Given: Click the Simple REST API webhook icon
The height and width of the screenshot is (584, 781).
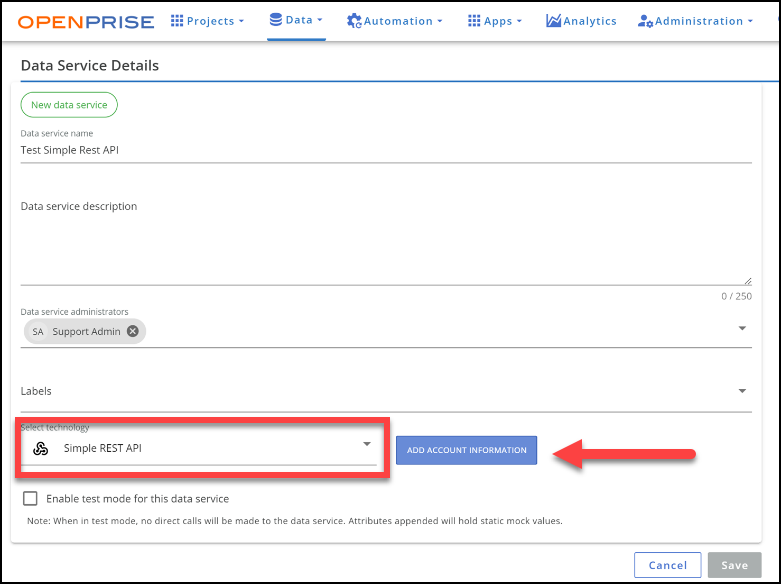Looking at the screenshot, I should click(x=40, y=448).
